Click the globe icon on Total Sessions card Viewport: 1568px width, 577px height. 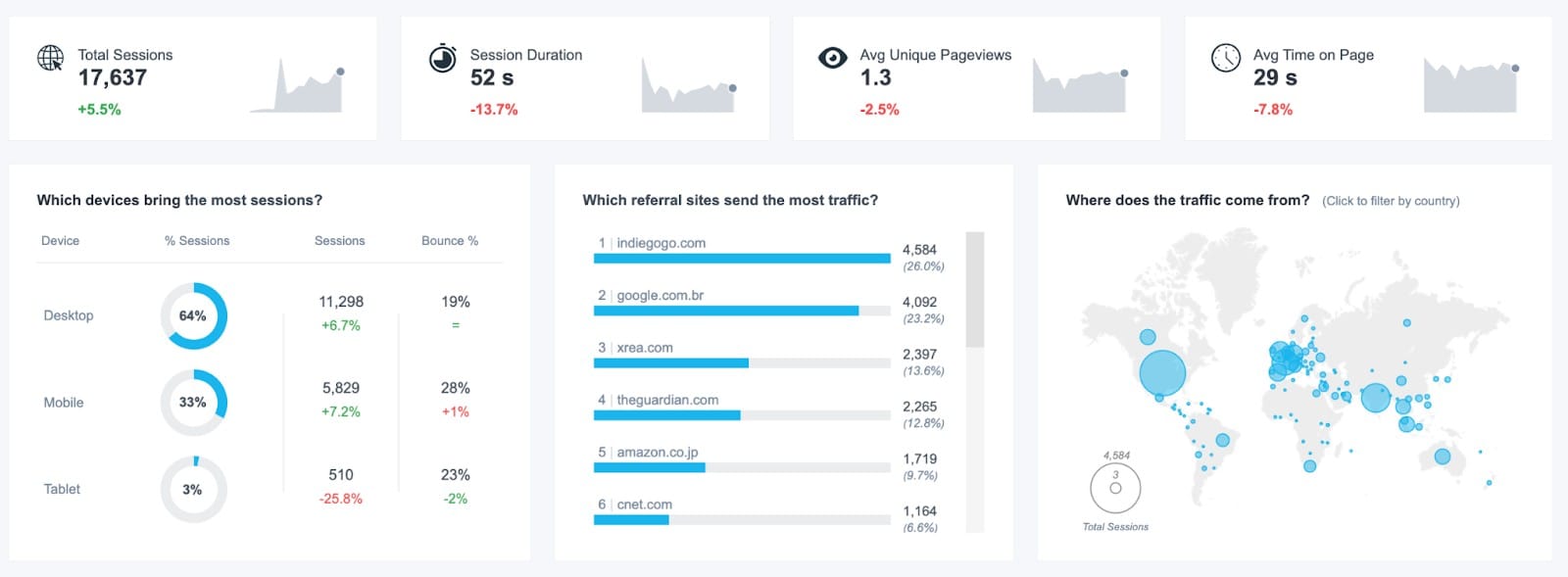[x=46, y=56]
